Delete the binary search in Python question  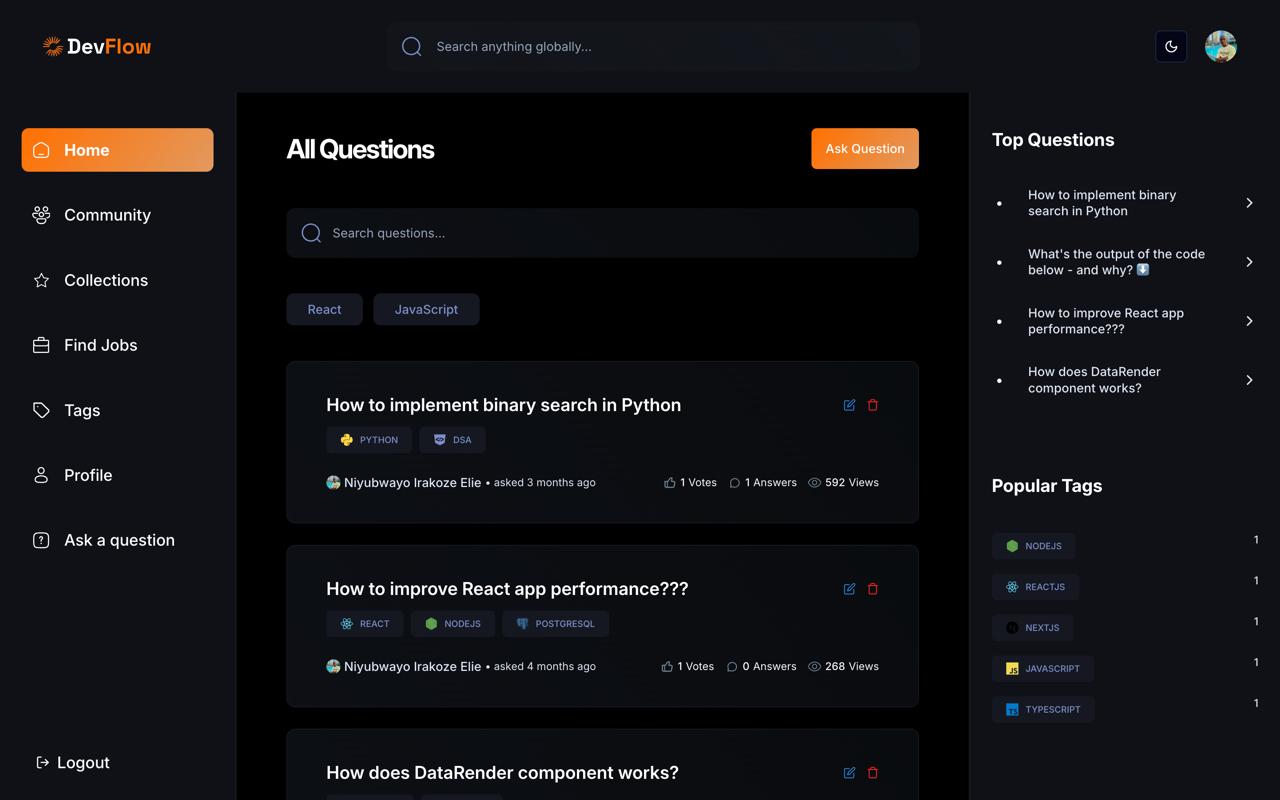click(x=873, y=405)
